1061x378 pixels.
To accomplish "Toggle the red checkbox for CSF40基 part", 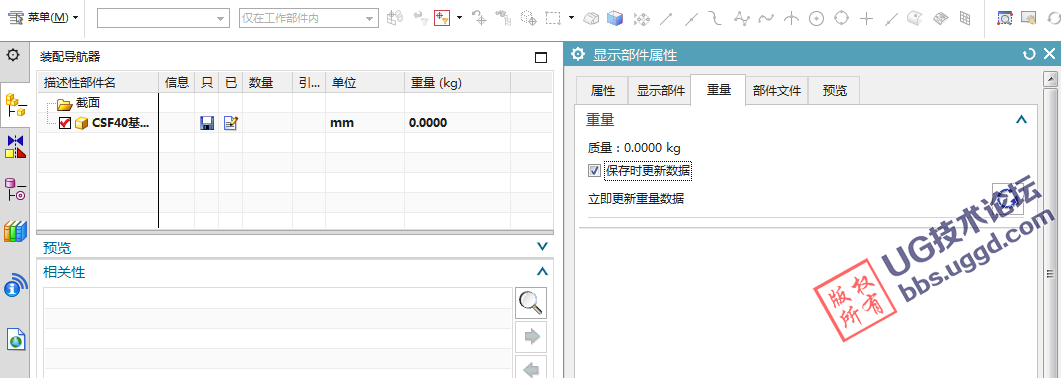I will click(x=66, y=123).
